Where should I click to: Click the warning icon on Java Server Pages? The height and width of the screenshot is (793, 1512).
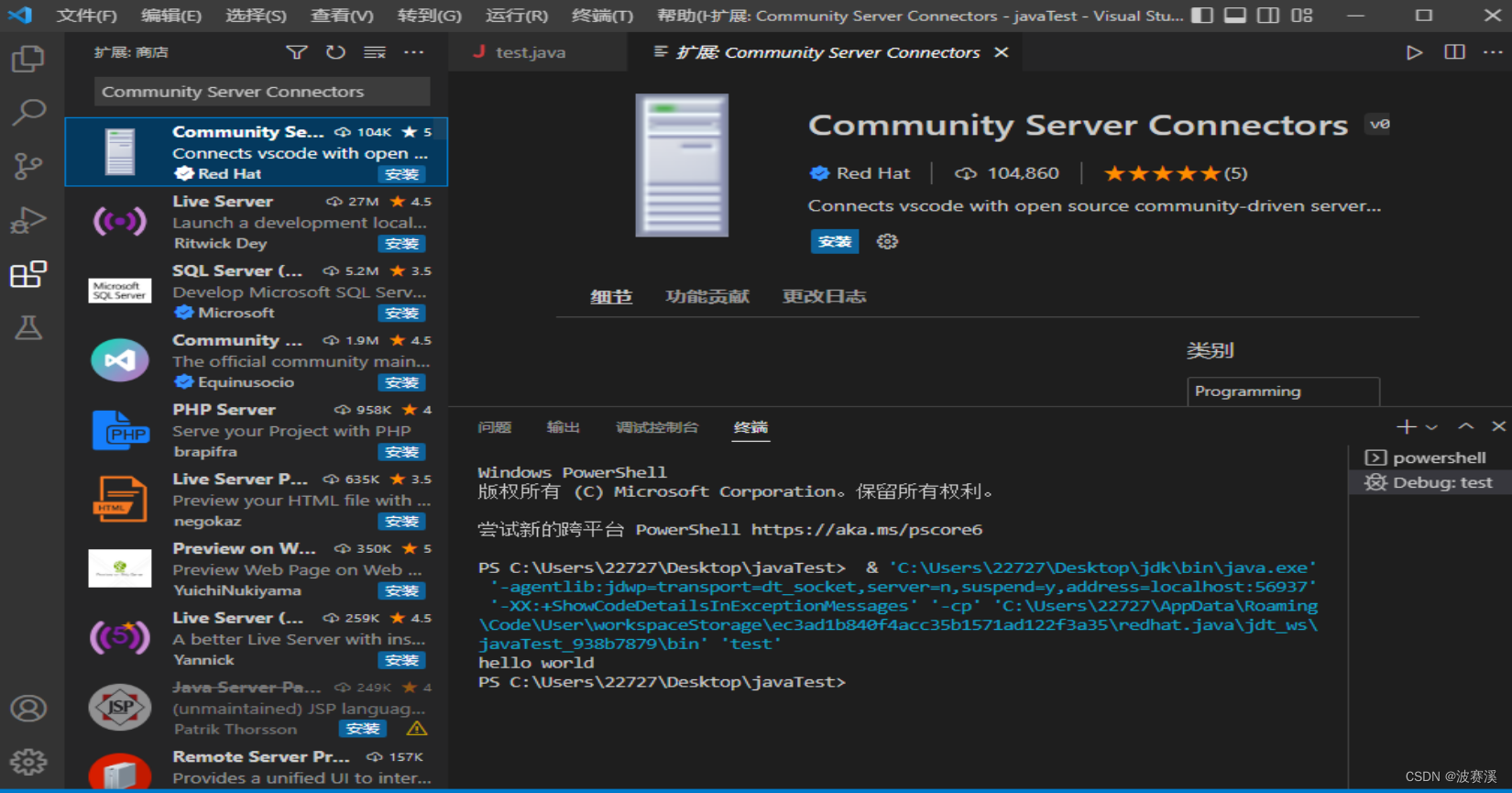417,729
